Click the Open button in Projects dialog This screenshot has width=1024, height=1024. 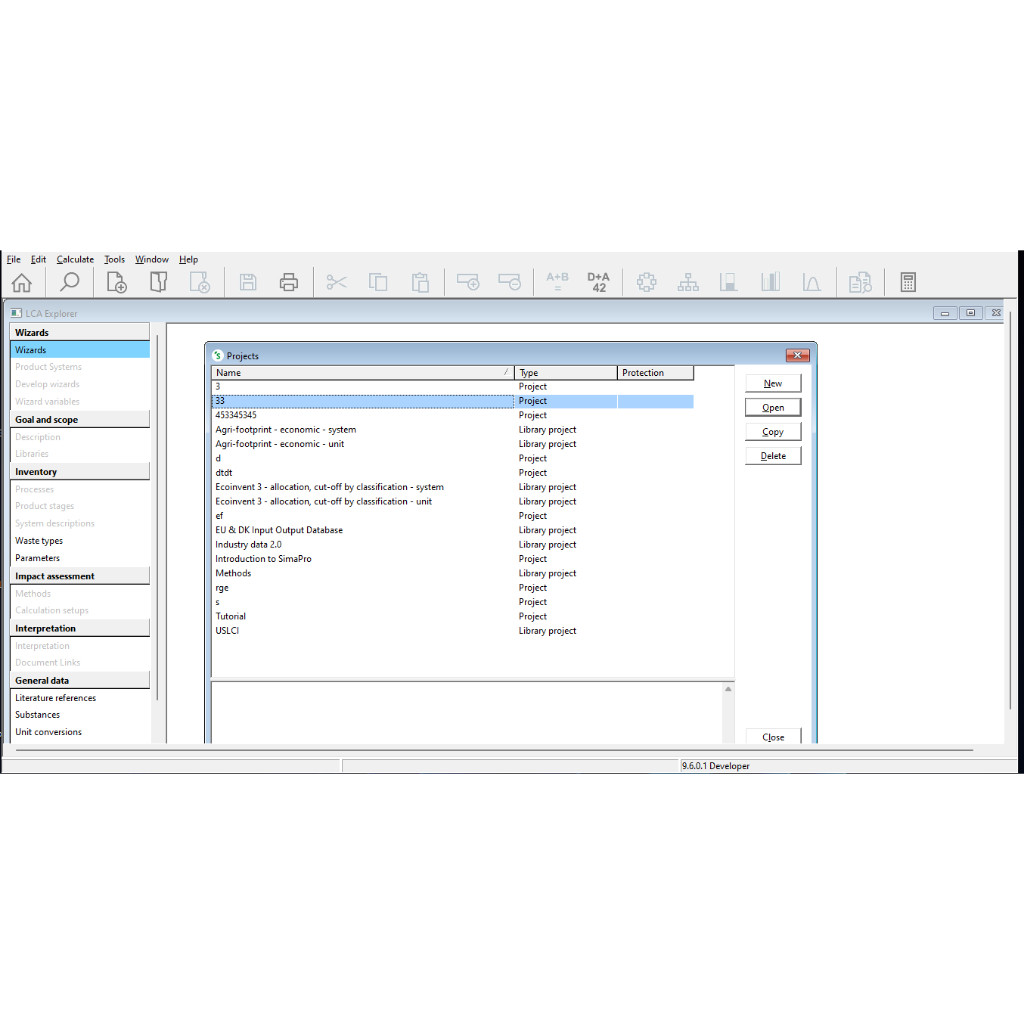[773, 408]
